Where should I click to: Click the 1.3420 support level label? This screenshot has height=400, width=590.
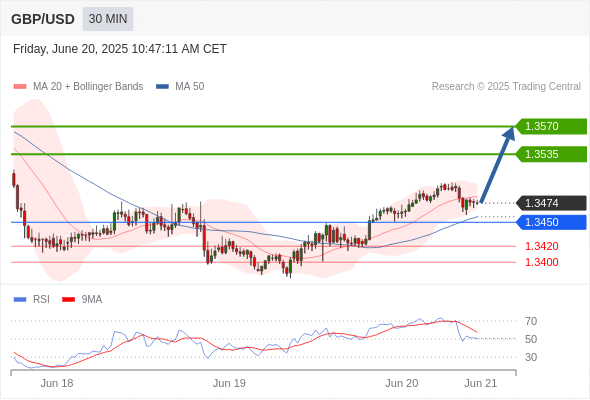tap(541, 246)
